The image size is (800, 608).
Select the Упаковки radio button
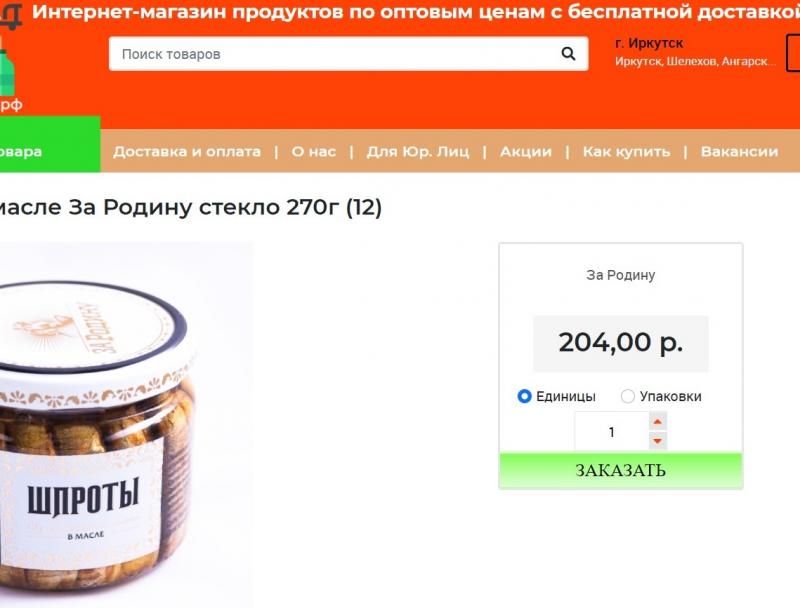pyautogui.click(x=628, y=396)
